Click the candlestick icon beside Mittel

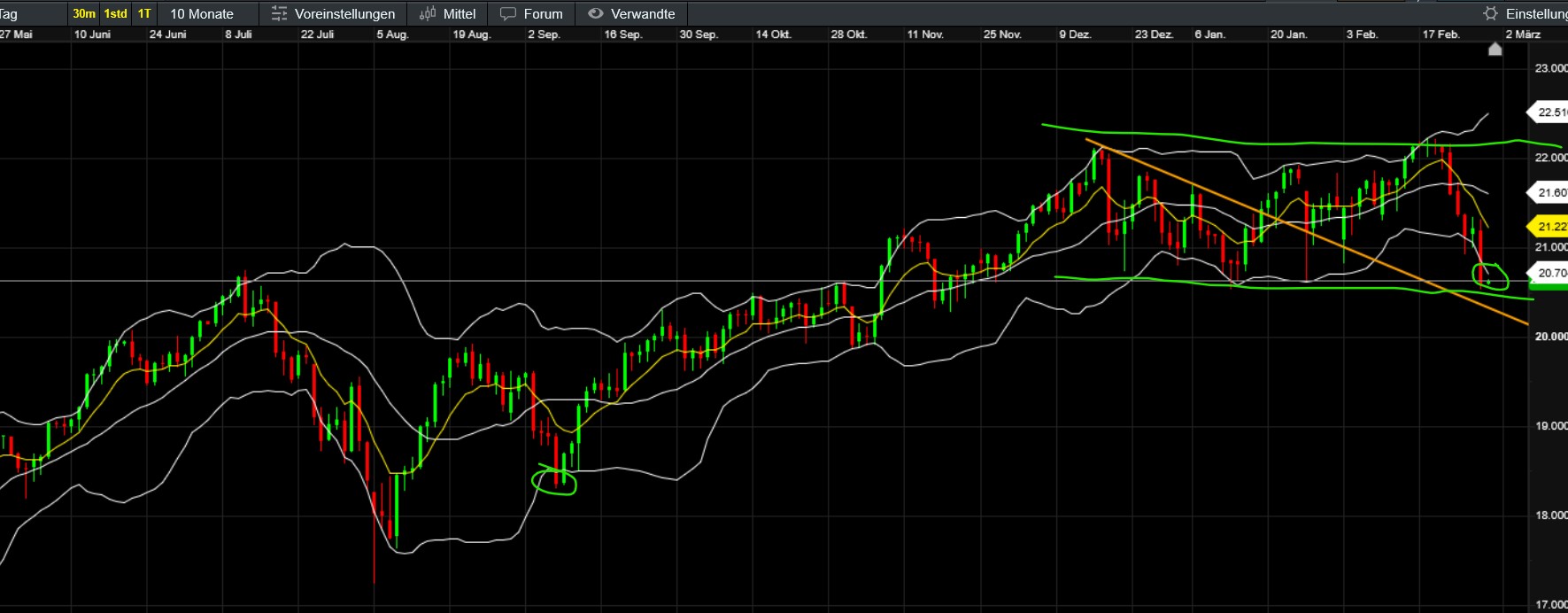(x=428, y=13)
